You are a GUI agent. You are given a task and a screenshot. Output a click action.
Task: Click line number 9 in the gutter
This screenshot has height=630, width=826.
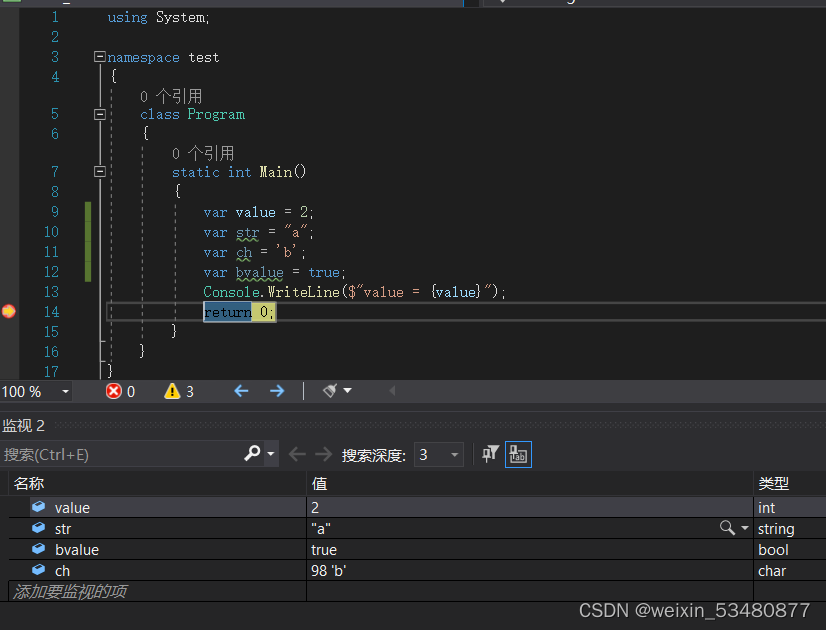tap(54, 212)
